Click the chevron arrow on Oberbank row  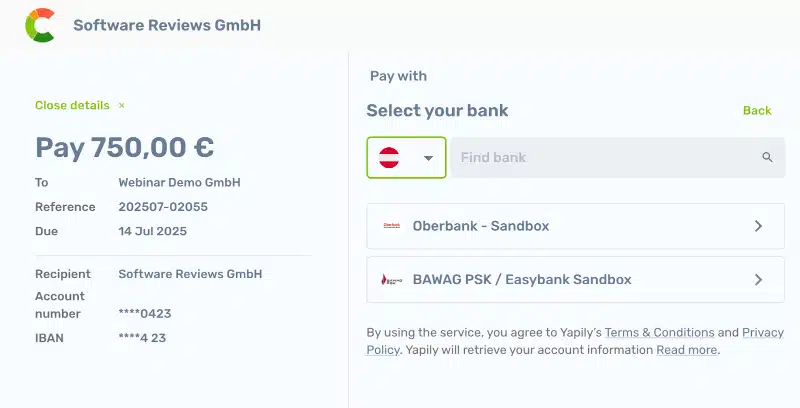coord(759,226)
